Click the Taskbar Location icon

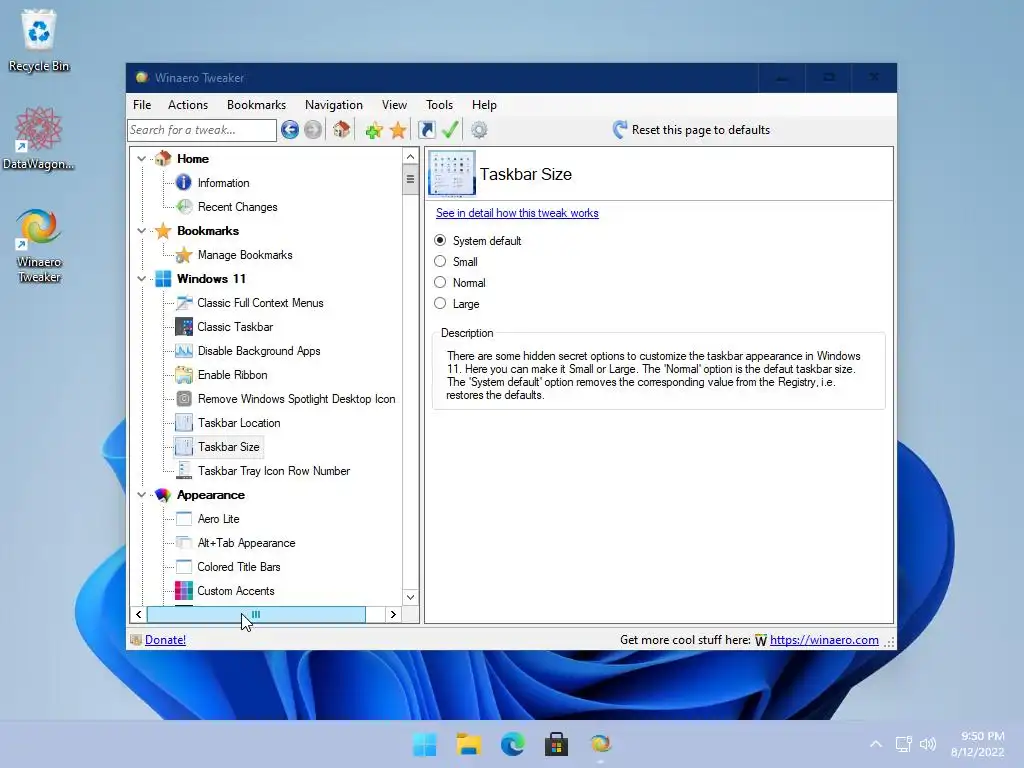coord(184,423)
